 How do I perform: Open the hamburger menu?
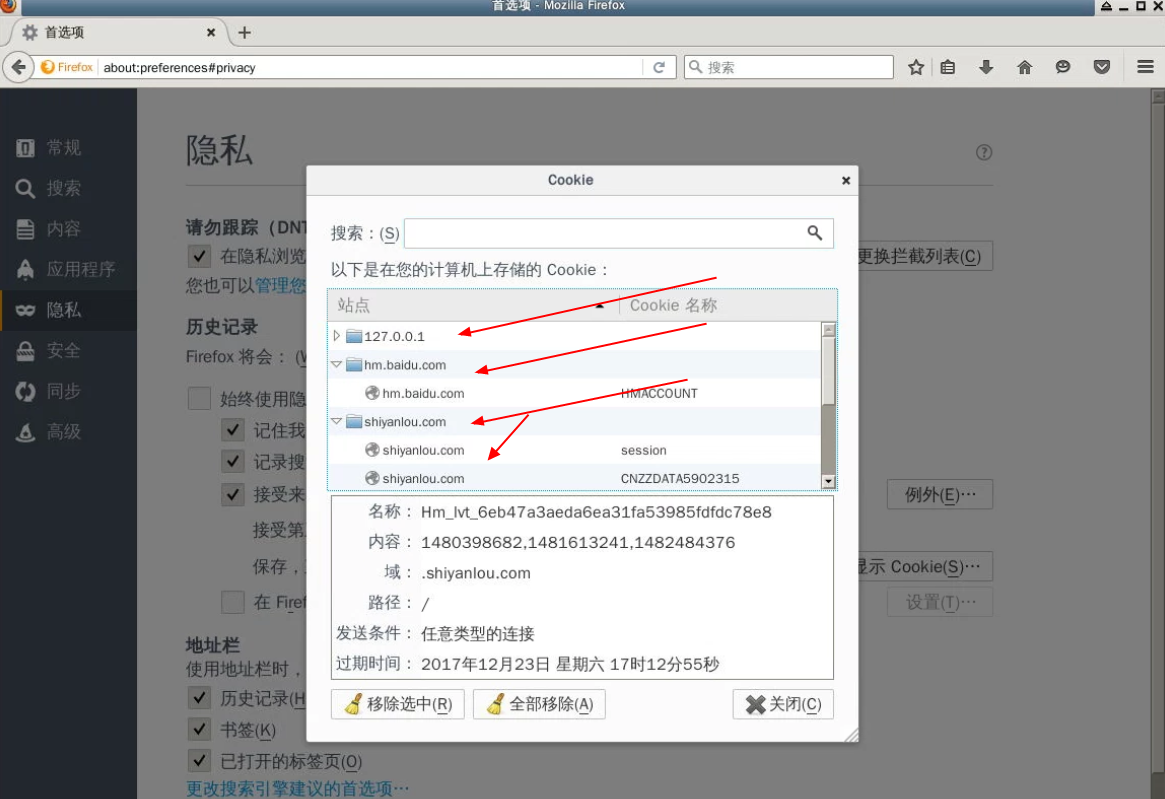pos(1145,68)
